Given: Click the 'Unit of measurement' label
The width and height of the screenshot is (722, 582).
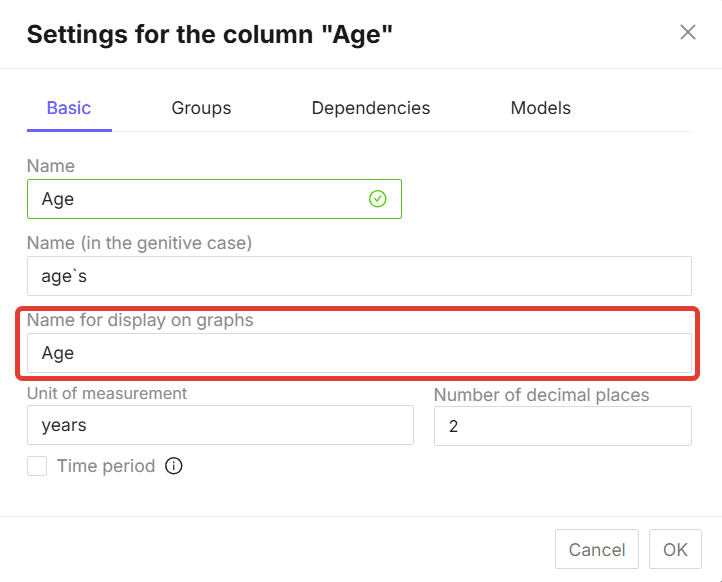Looking at the screenshot, I should [x=107, y=393].
